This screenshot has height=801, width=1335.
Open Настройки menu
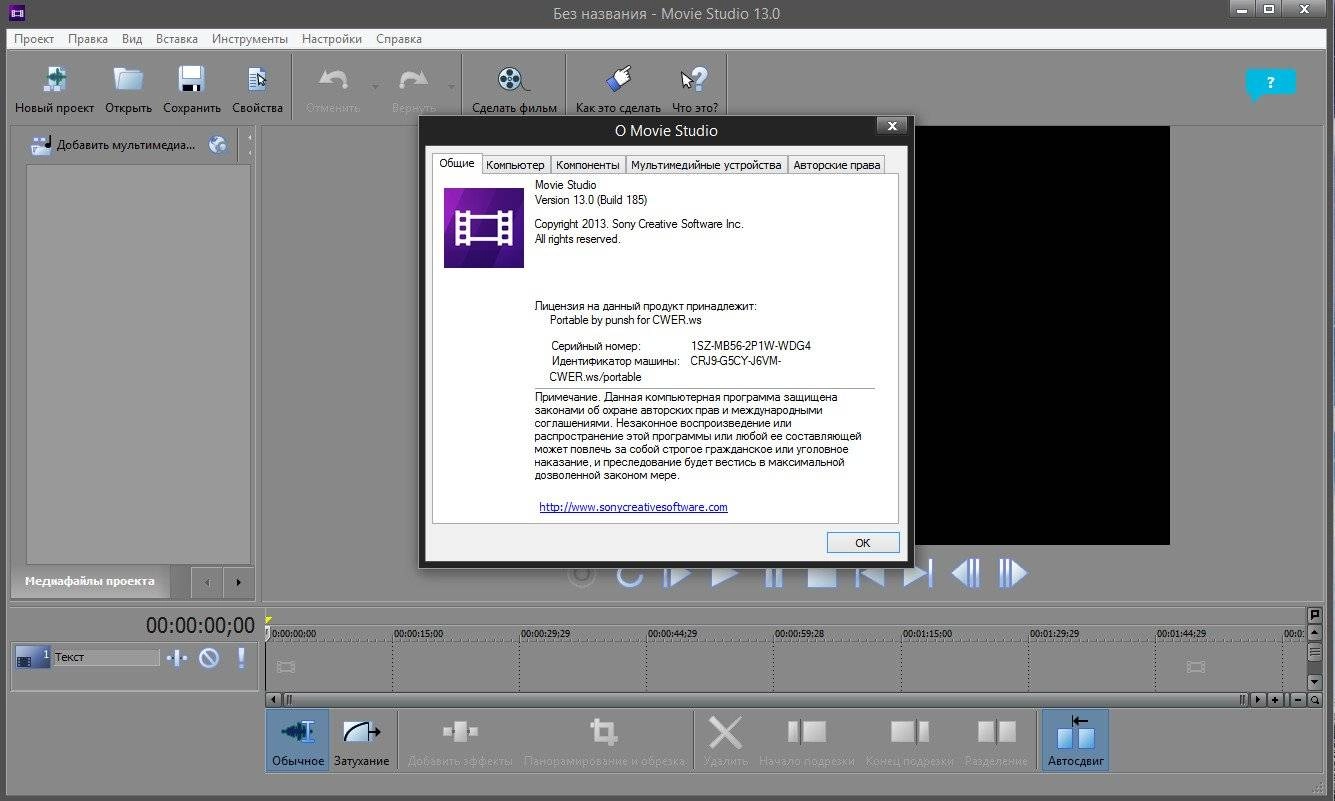click(332, 39)
